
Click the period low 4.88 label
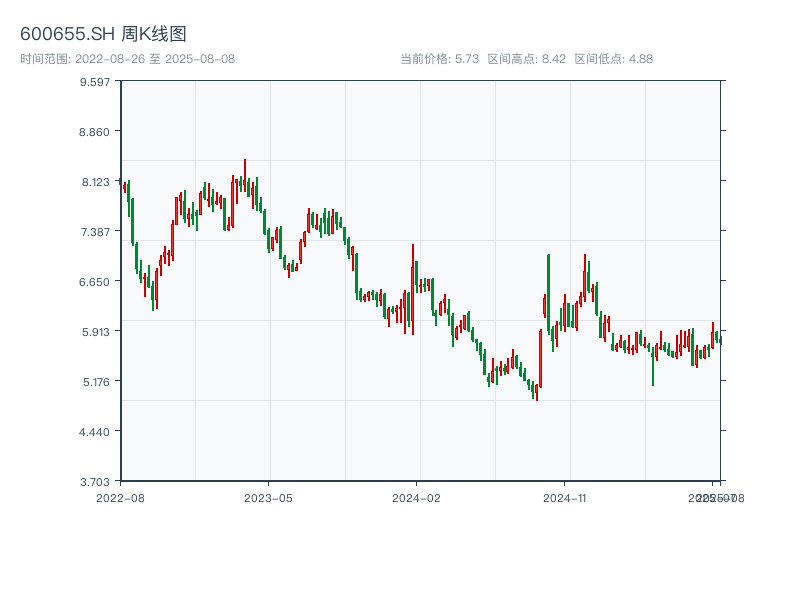click(x=613, y=59)
